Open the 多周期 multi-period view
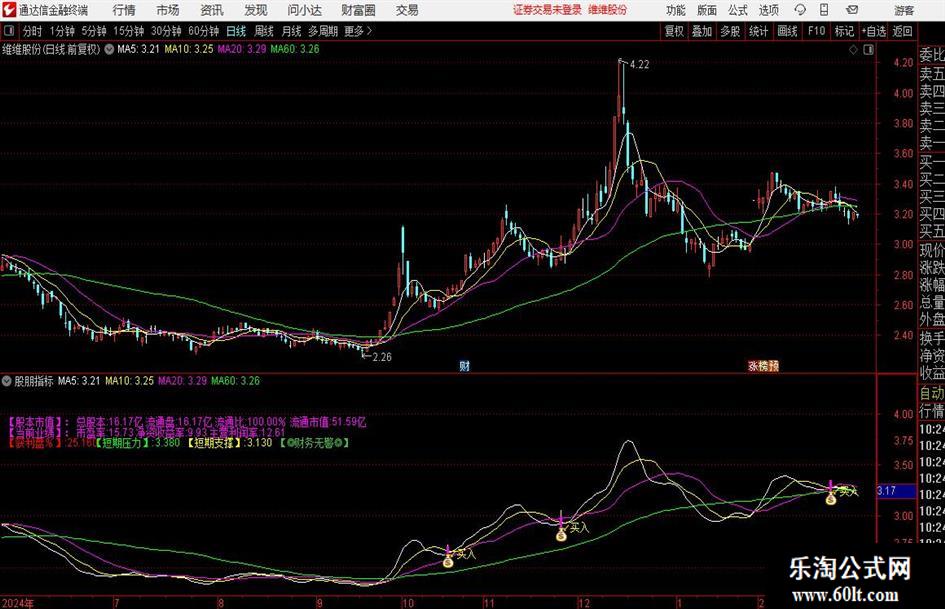 pos(323,31)
